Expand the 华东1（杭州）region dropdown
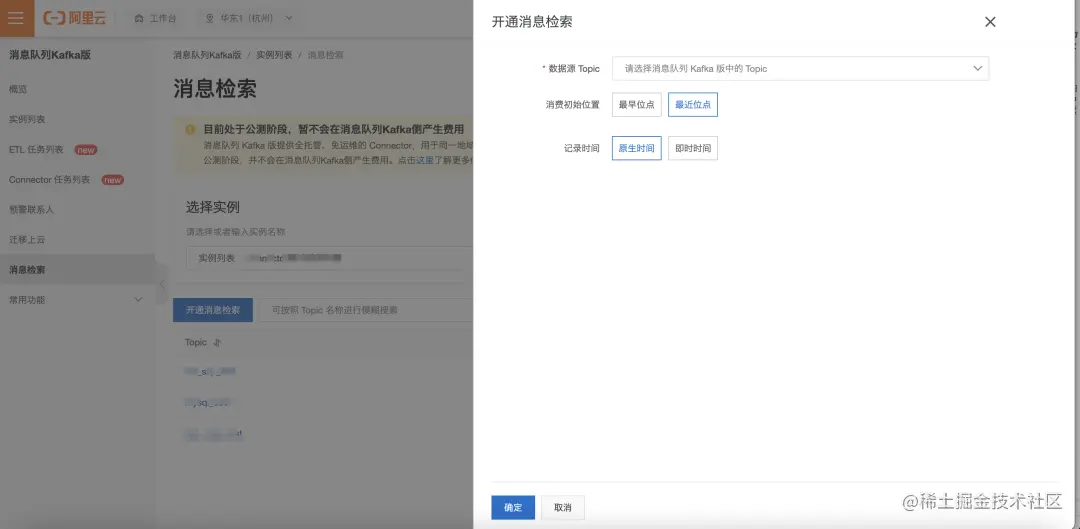The width and height of the screenshot is (1080, 529). [249, 19]
